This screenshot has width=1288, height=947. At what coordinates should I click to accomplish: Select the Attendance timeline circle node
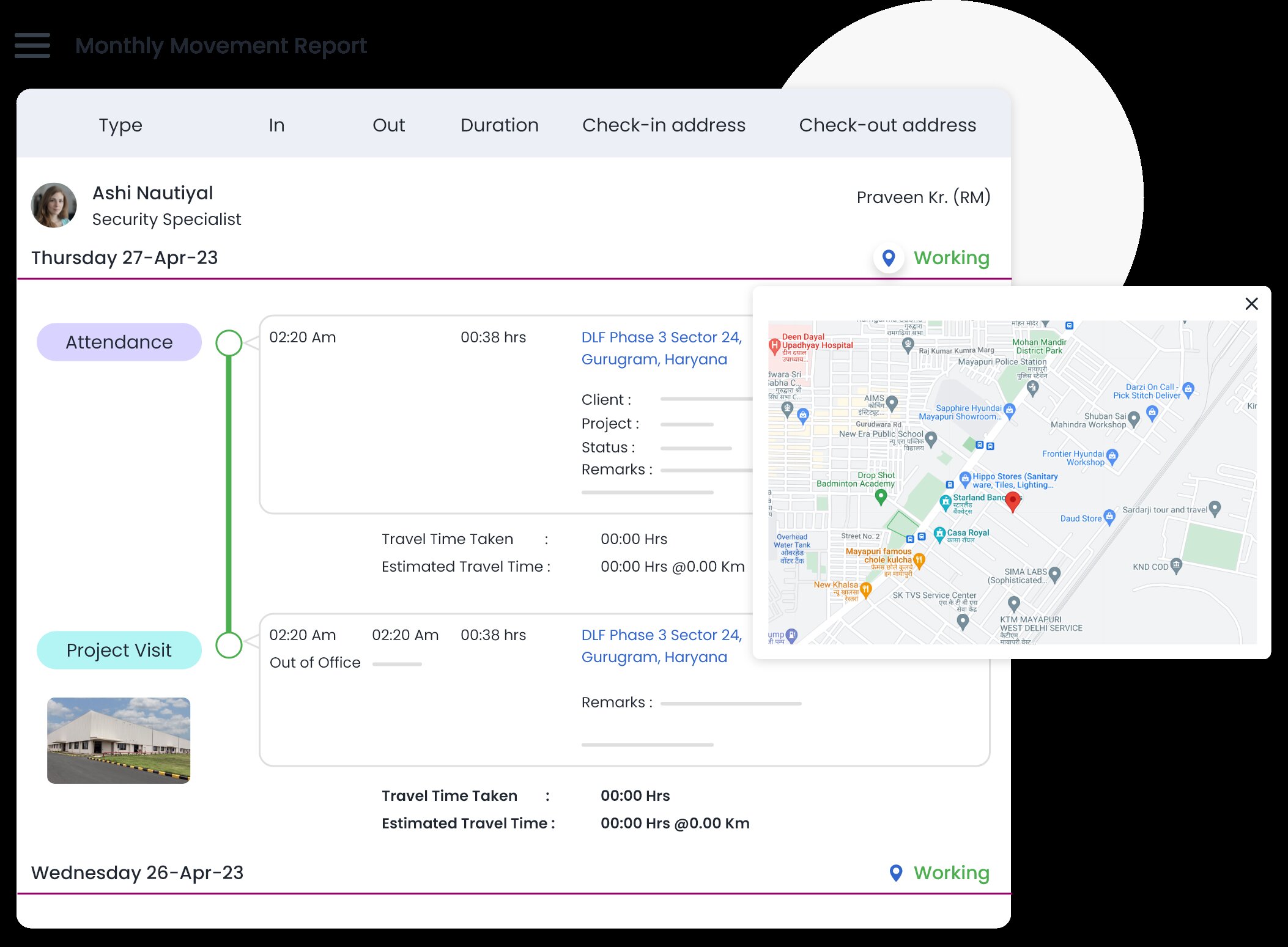(x=229, y=343)
